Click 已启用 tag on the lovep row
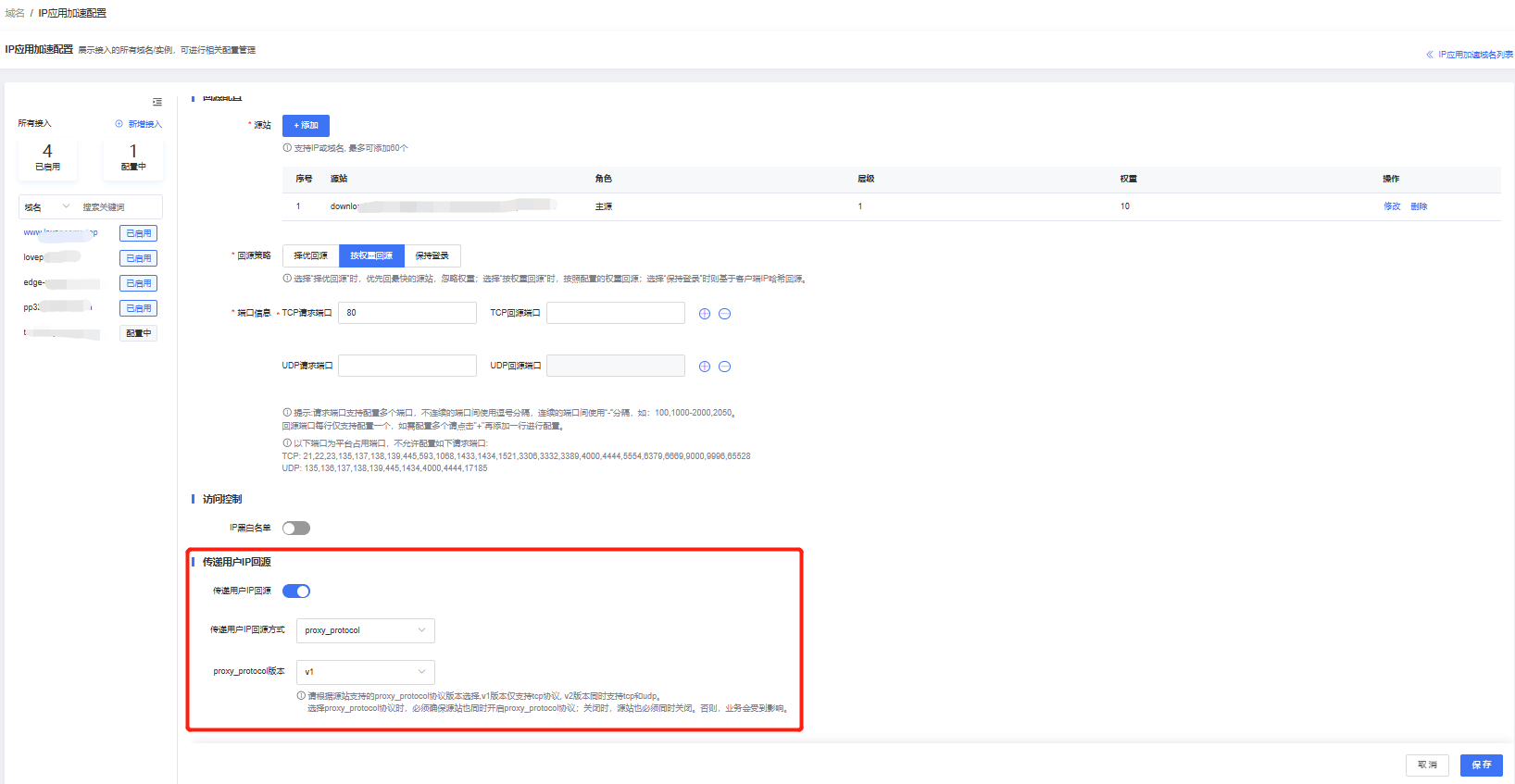This screenshot has height=784, width=1515. (139, 258)
